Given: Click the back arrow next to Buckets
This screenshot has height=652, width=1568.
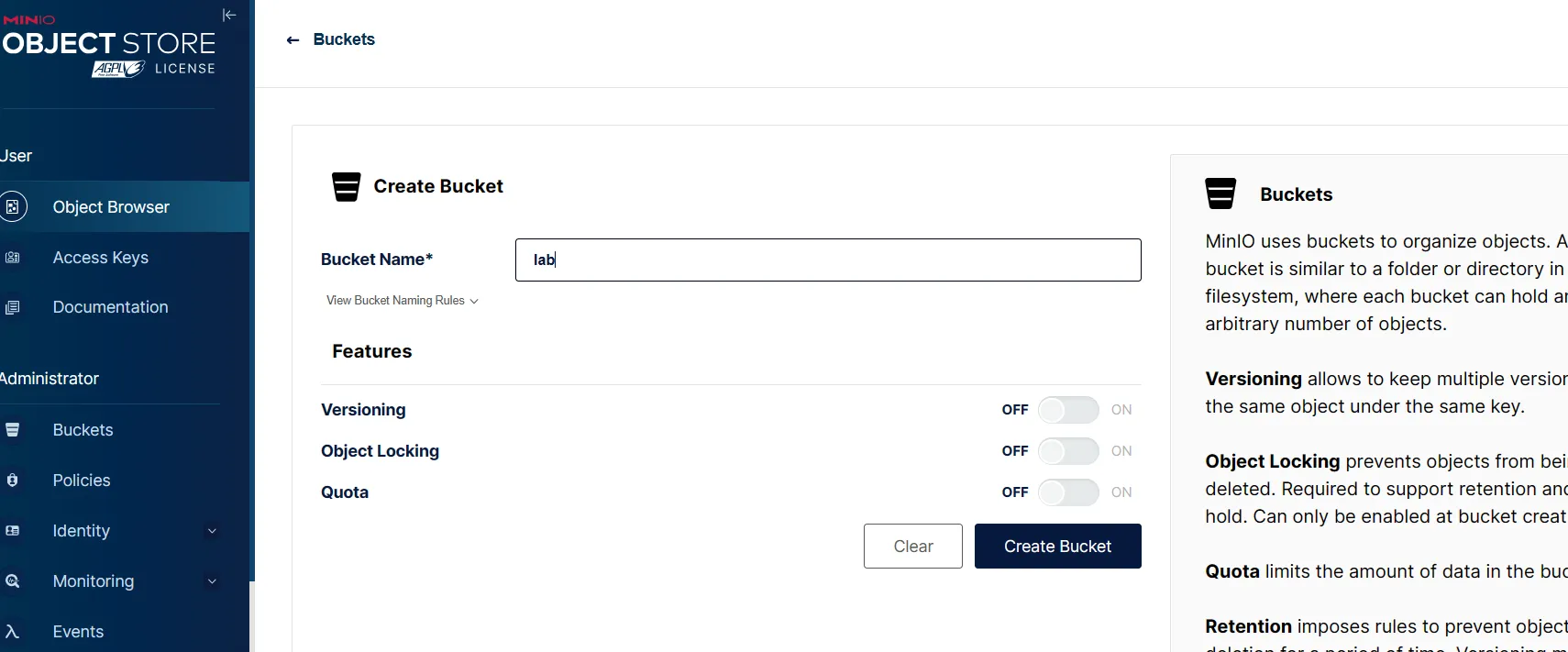Looking at the screenshot, I should pyautogui.click(x=293, y=39).
